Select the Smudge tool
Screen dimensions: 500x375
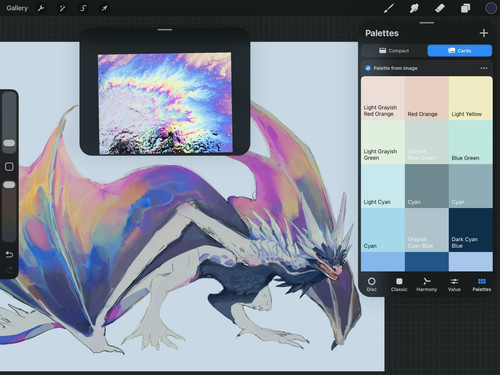click(x=414, y=8)
